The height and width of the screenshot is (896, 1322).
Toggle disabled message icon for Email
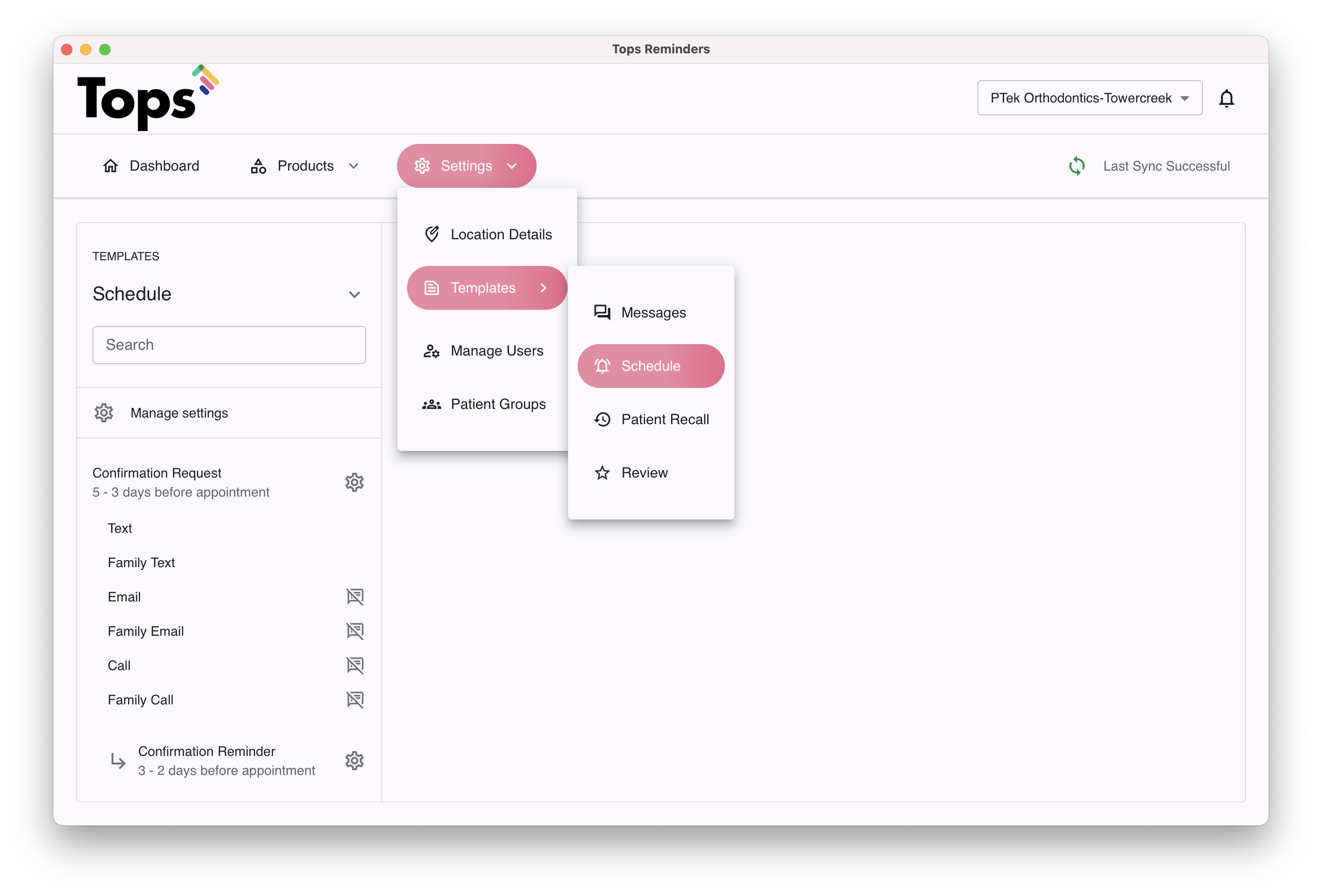(355, 597)
